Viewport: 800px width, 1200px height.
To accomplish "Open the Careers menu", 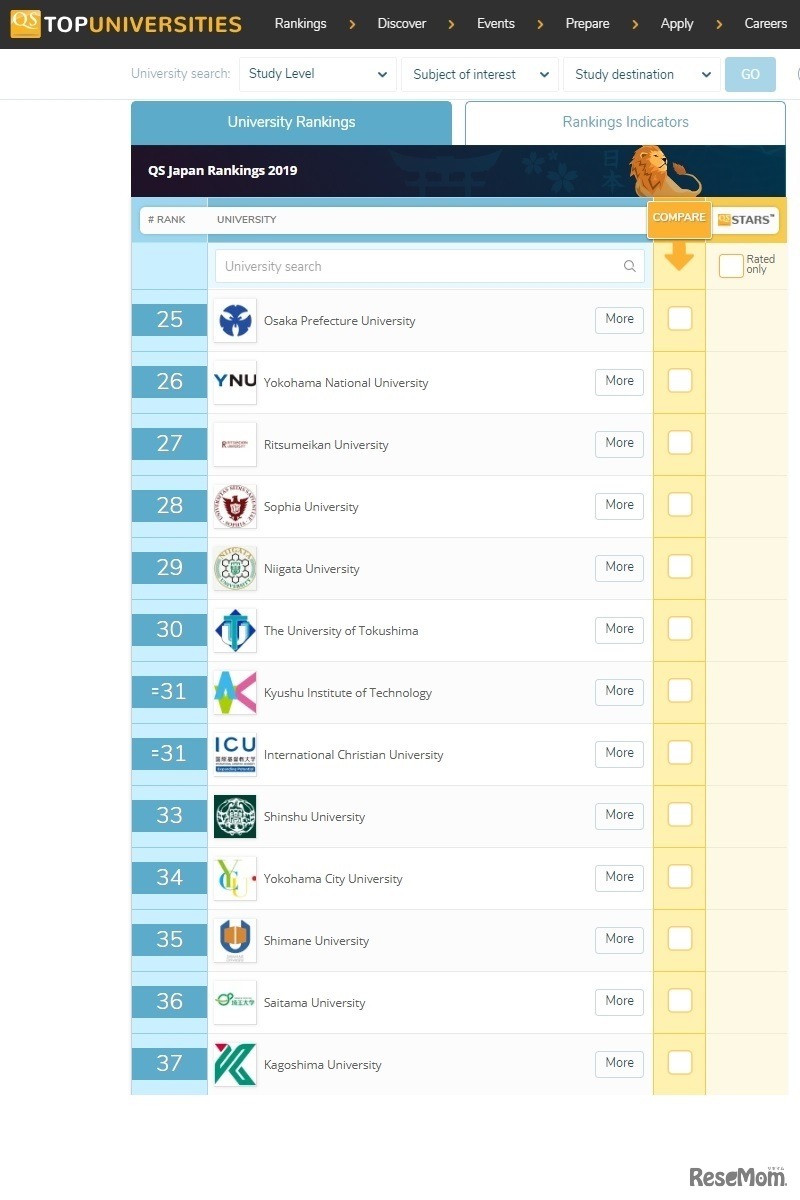I will (x=766, y=23).
